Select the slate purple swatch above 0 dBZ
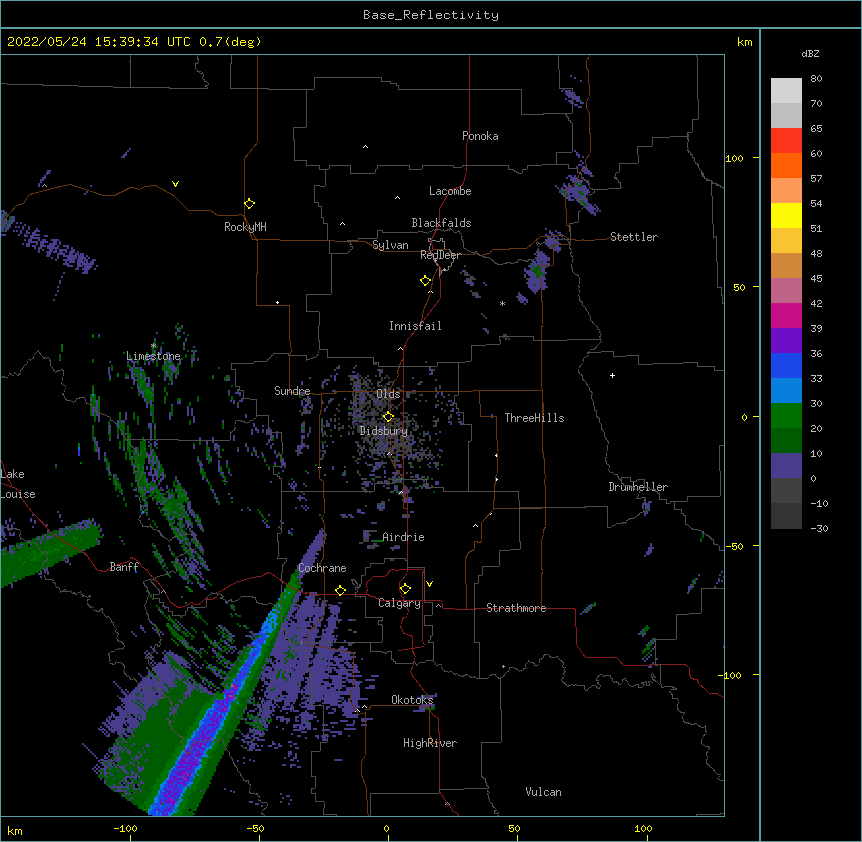 coord(786,466)
